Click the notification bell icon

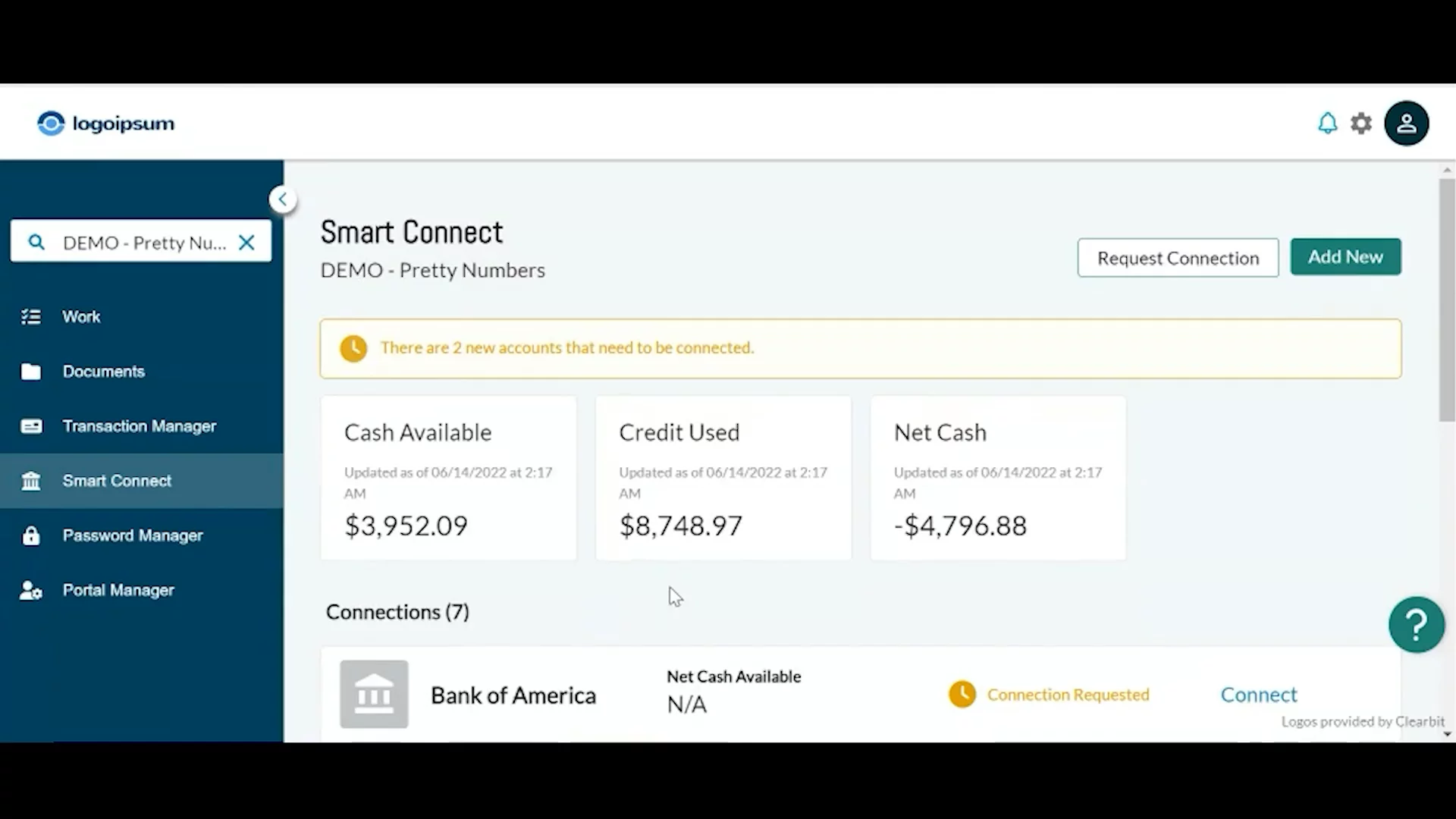coord(1327,123)
